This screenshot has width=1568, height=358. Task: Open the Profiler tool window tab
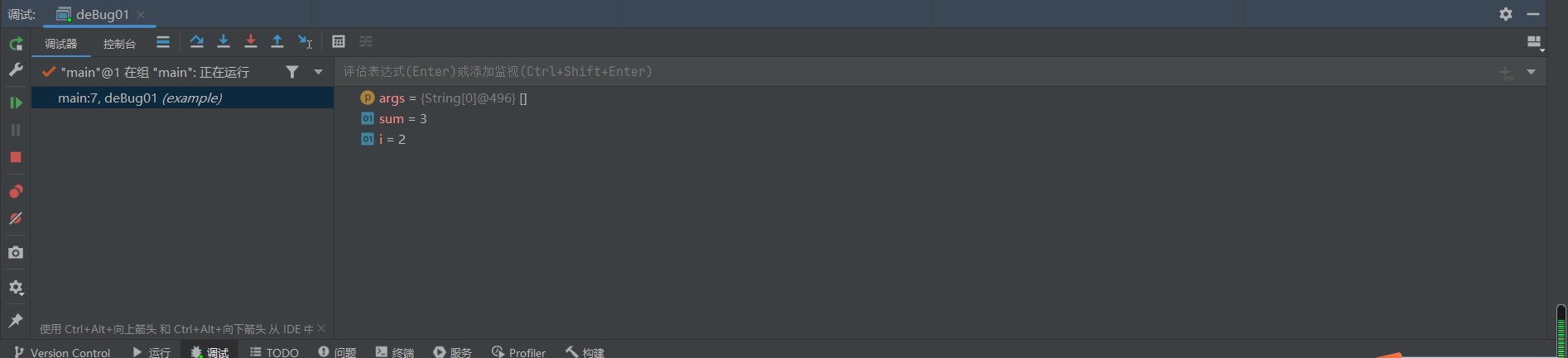point(518,352)
